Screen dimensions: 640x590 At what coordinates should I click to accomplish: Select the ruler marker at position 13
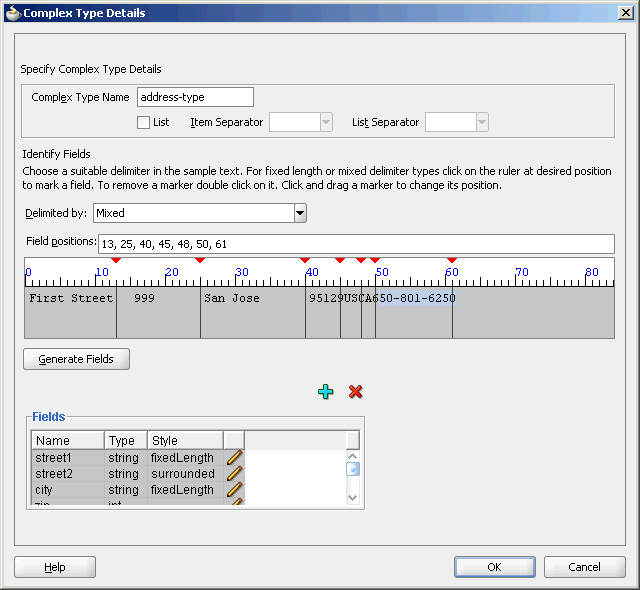116,260
